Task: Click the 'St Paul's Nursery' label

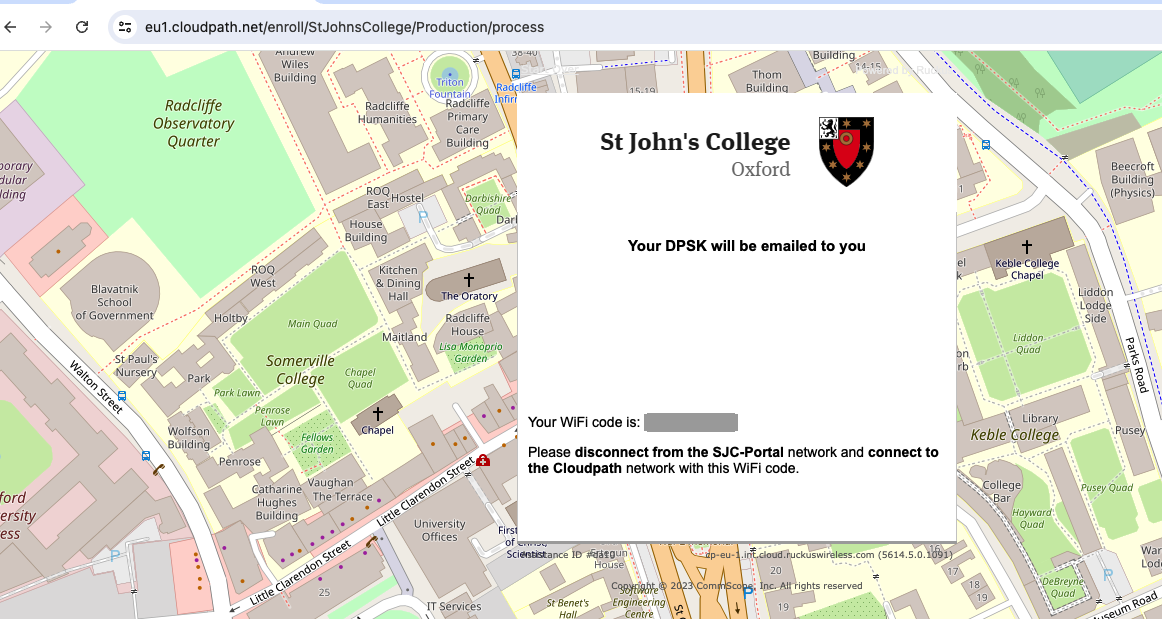Action: (136, 365)
